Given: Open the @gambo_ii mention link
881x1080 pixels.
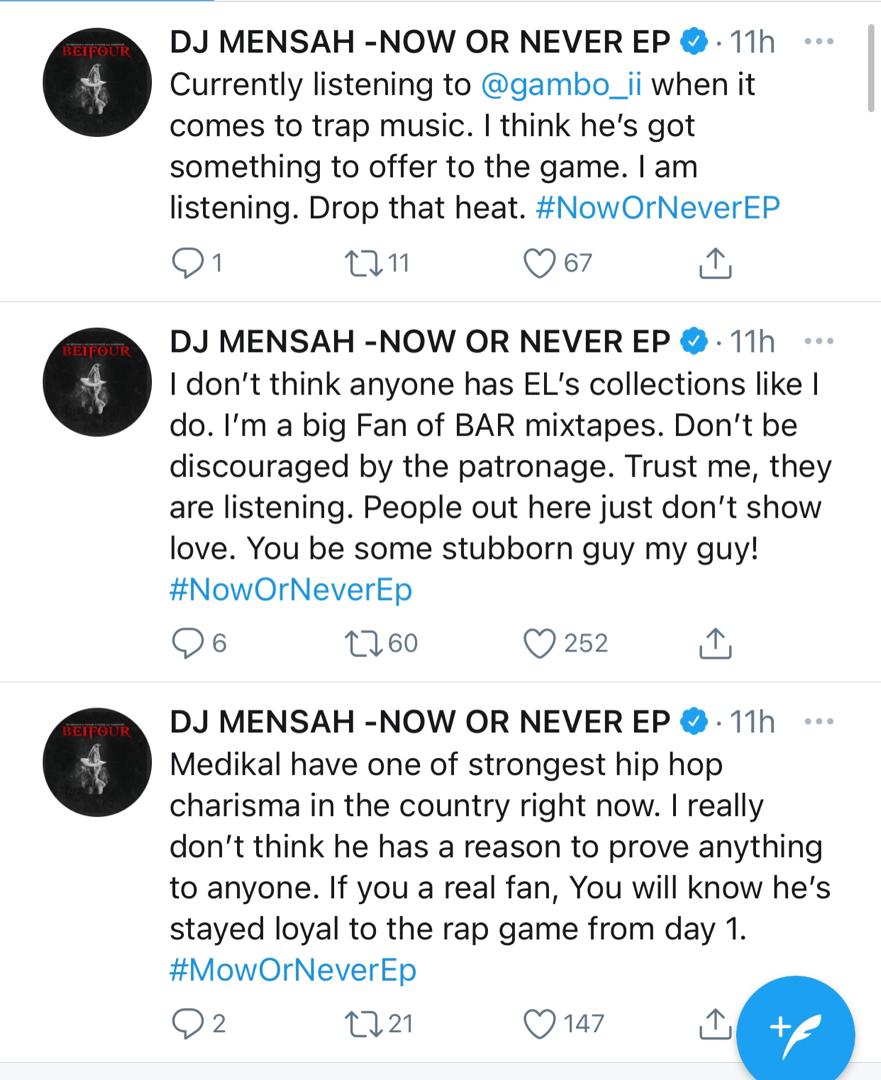Looking at the screenshot, I should (x=561, y=85).
